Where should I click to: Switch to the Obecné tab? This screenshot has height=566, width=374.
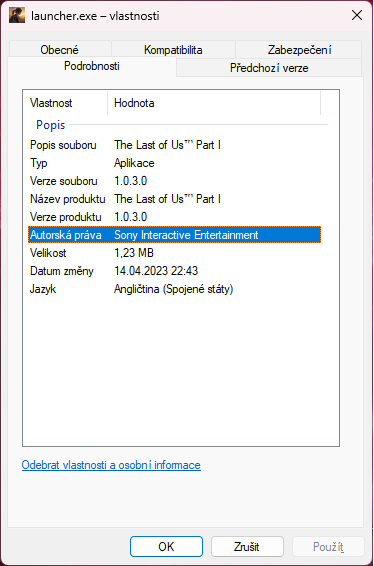pos(60,50)
